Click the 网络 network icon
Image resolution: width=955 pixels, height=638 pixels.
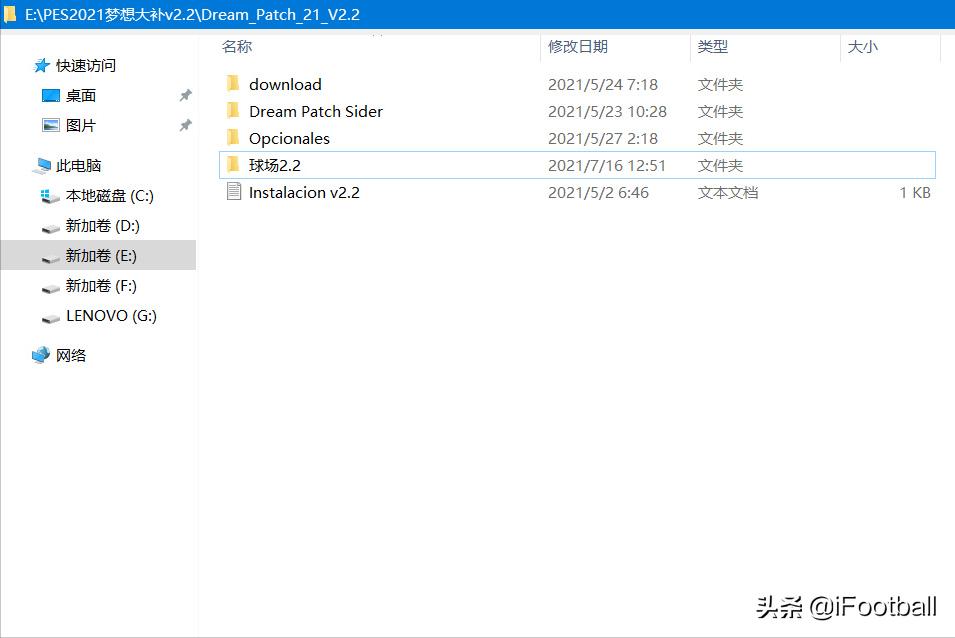(41, 355)
